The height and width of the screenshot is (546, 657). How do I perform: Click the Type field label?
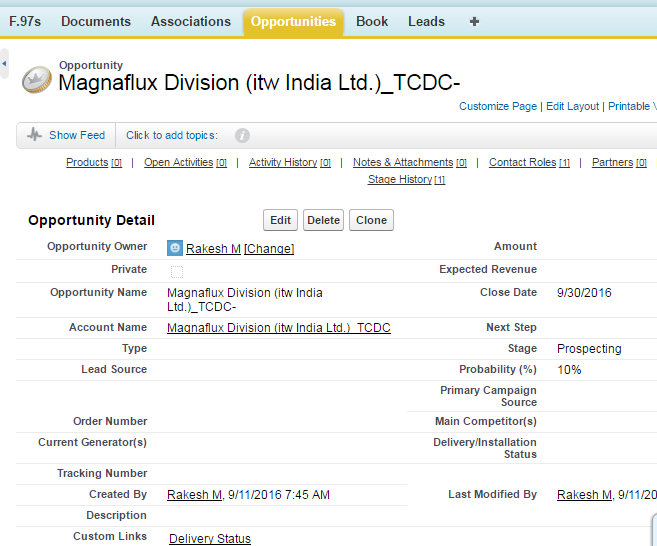(134, 348)
